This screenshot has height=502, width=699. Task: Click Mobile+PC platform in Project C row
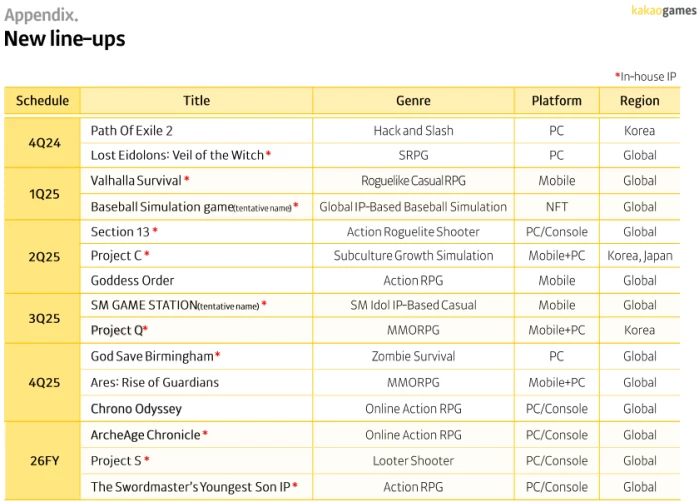[557, 255]
